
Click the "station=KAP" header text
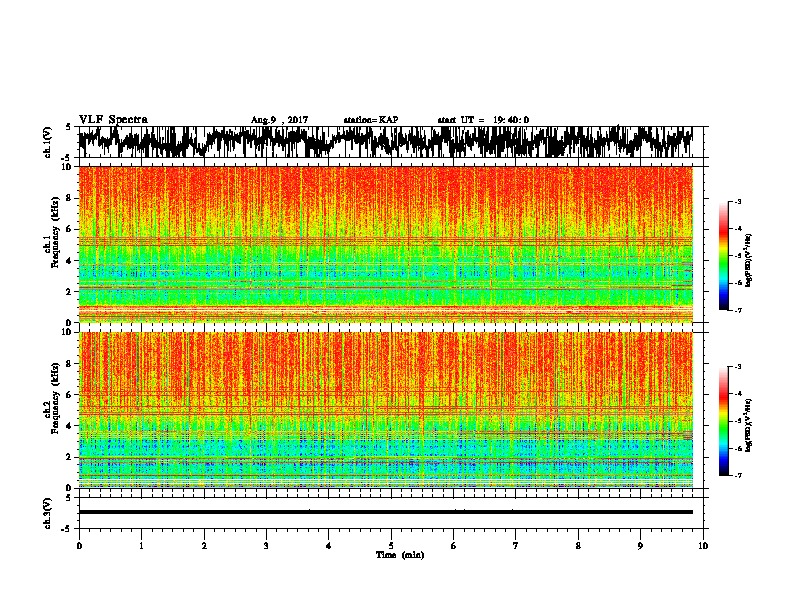coord(371,120)
